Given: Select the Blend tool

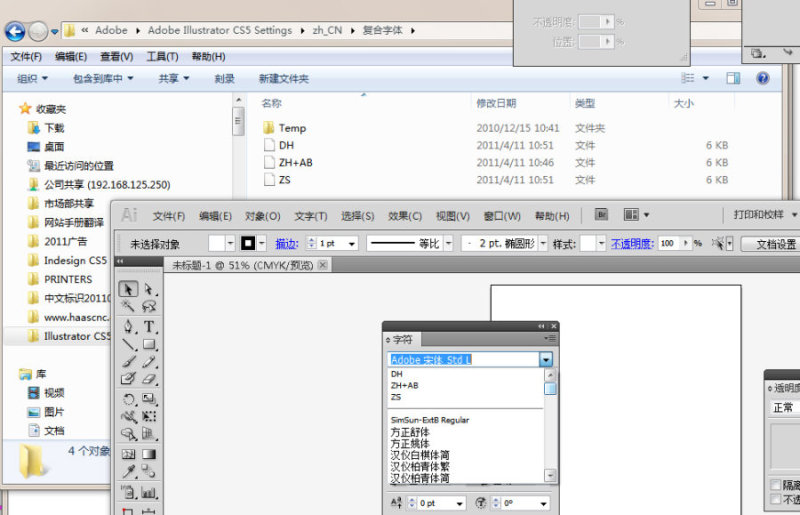Looking at the screenshot, I should tap(149, 471).
